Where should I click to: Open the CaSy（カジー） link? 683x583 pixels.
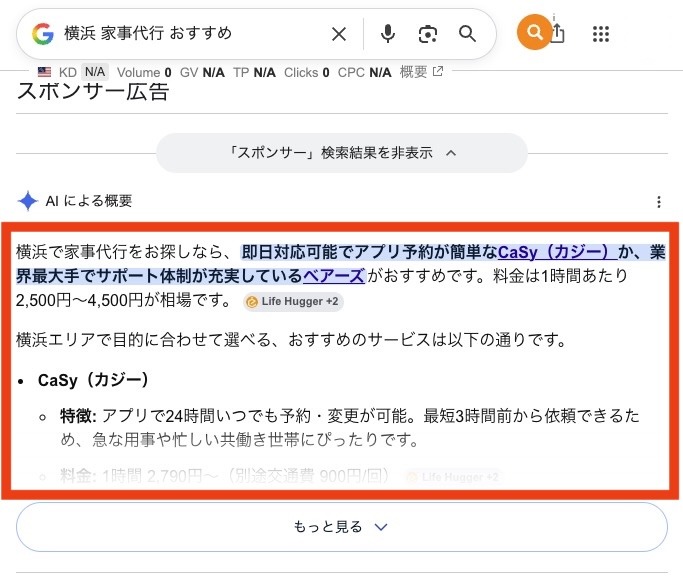point(557,252)
